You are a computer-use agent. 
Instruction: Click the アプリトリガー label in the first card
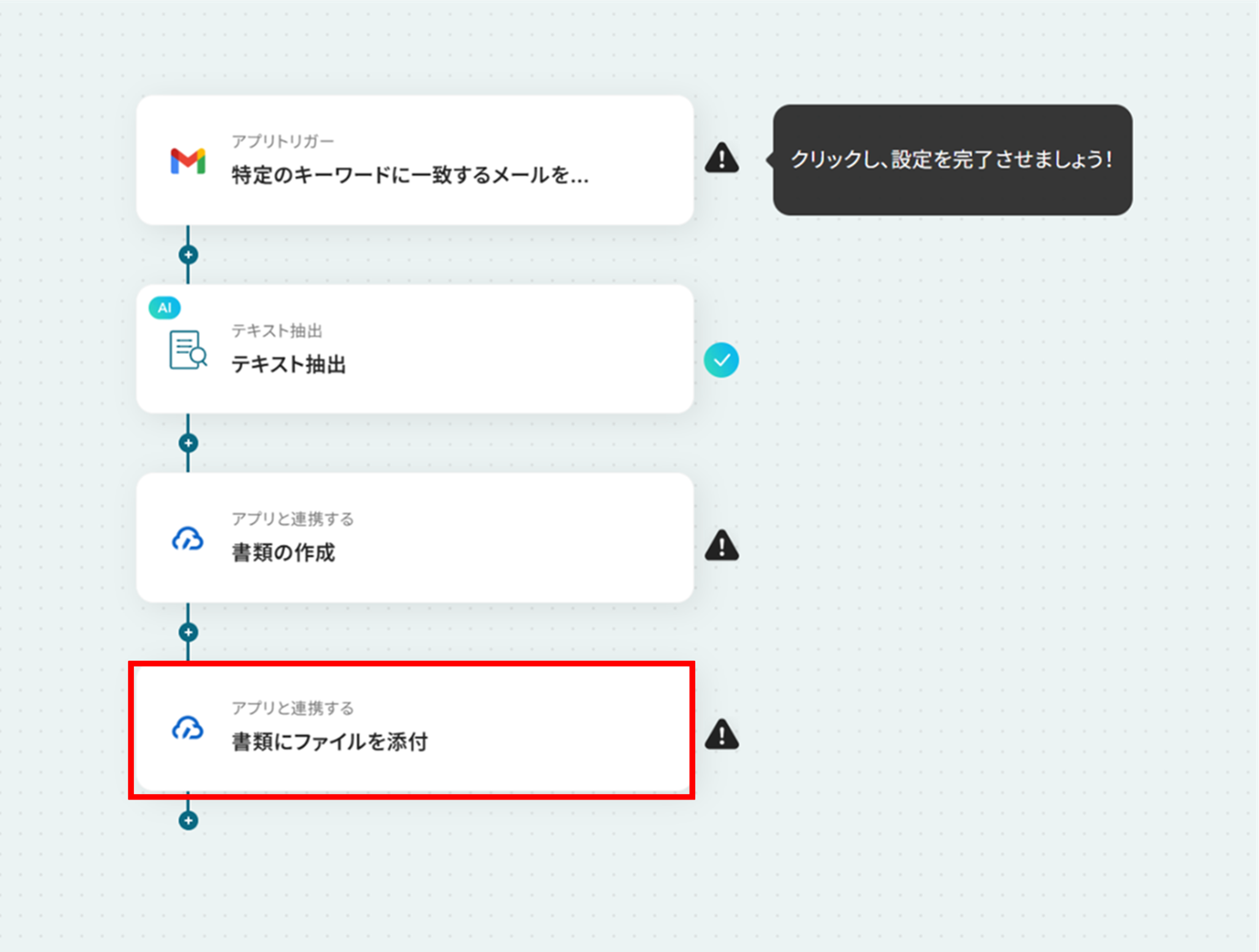pos(283,141)
